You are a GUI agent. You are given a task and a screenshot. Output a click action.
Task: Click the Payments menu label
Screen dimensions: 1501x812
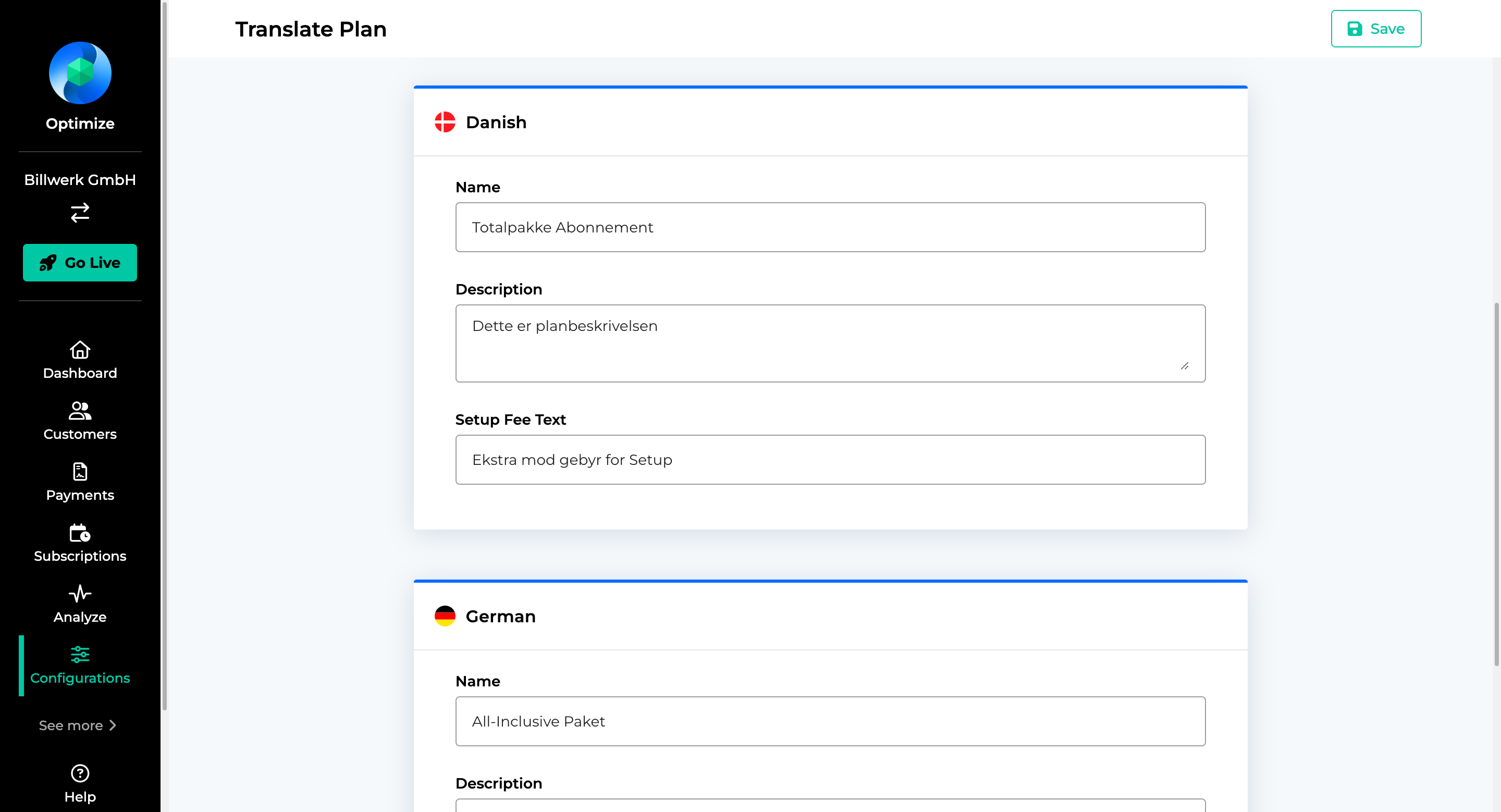[80, 495]
